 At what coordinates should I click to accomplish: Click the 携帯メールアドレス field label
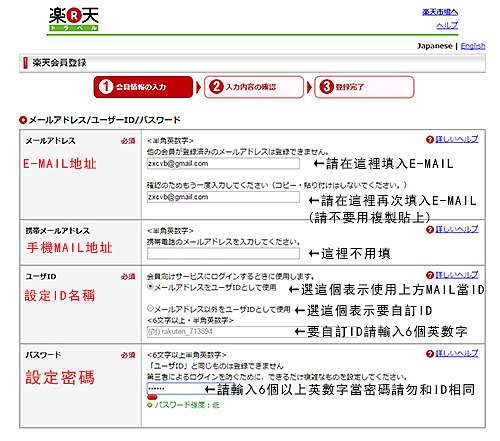pos(58,231)
